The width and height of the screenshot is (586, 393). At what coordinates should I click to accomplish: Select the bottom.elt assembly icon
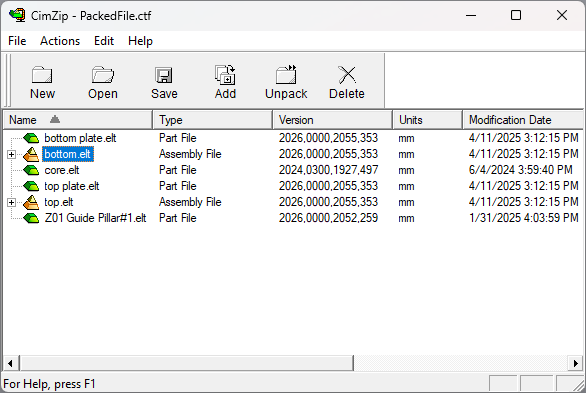pos(31,154)
